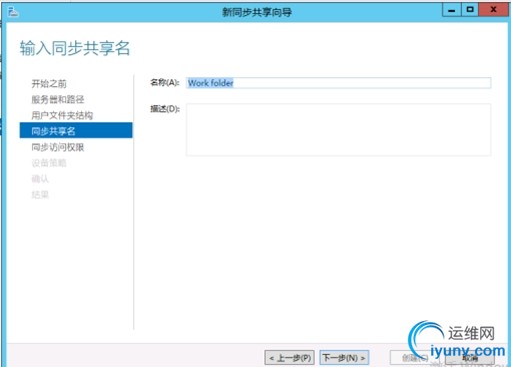The width and height of the screenshot is (511, 367).
Task: Click inside the 描述(D) description box
Action: coord(338,129)
